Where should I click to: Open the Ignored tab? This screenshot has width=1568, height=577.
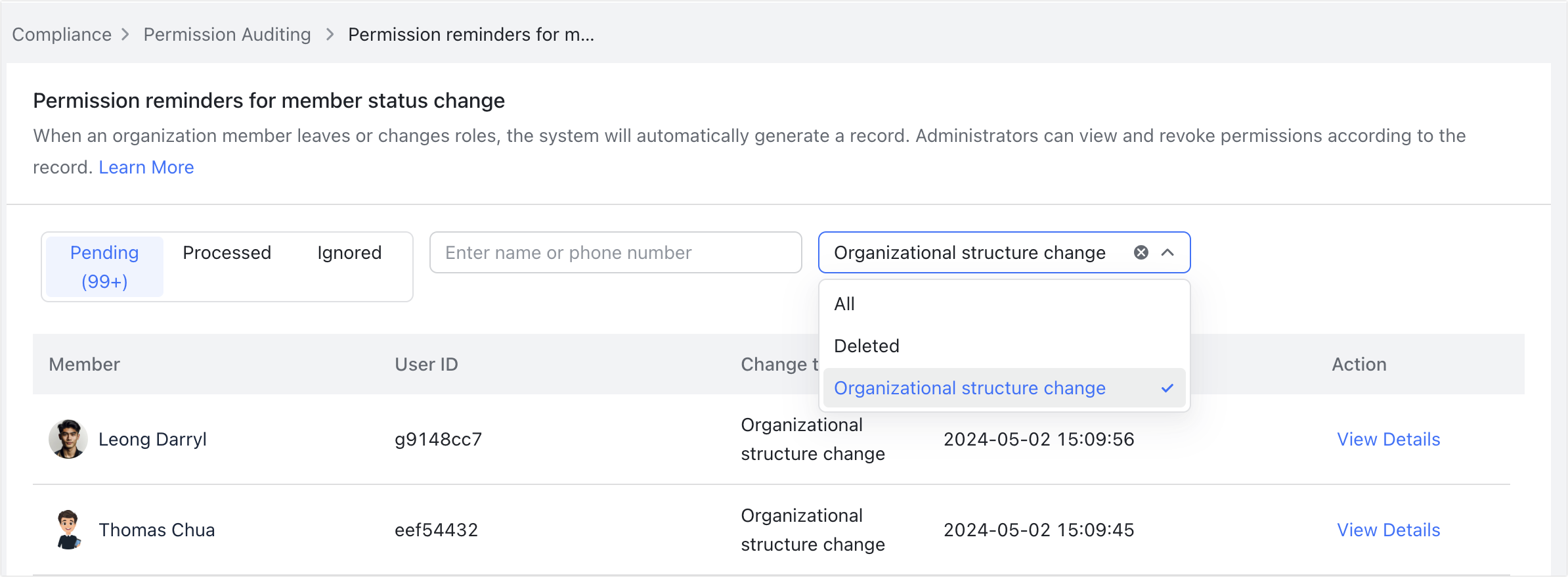(349, 253)
